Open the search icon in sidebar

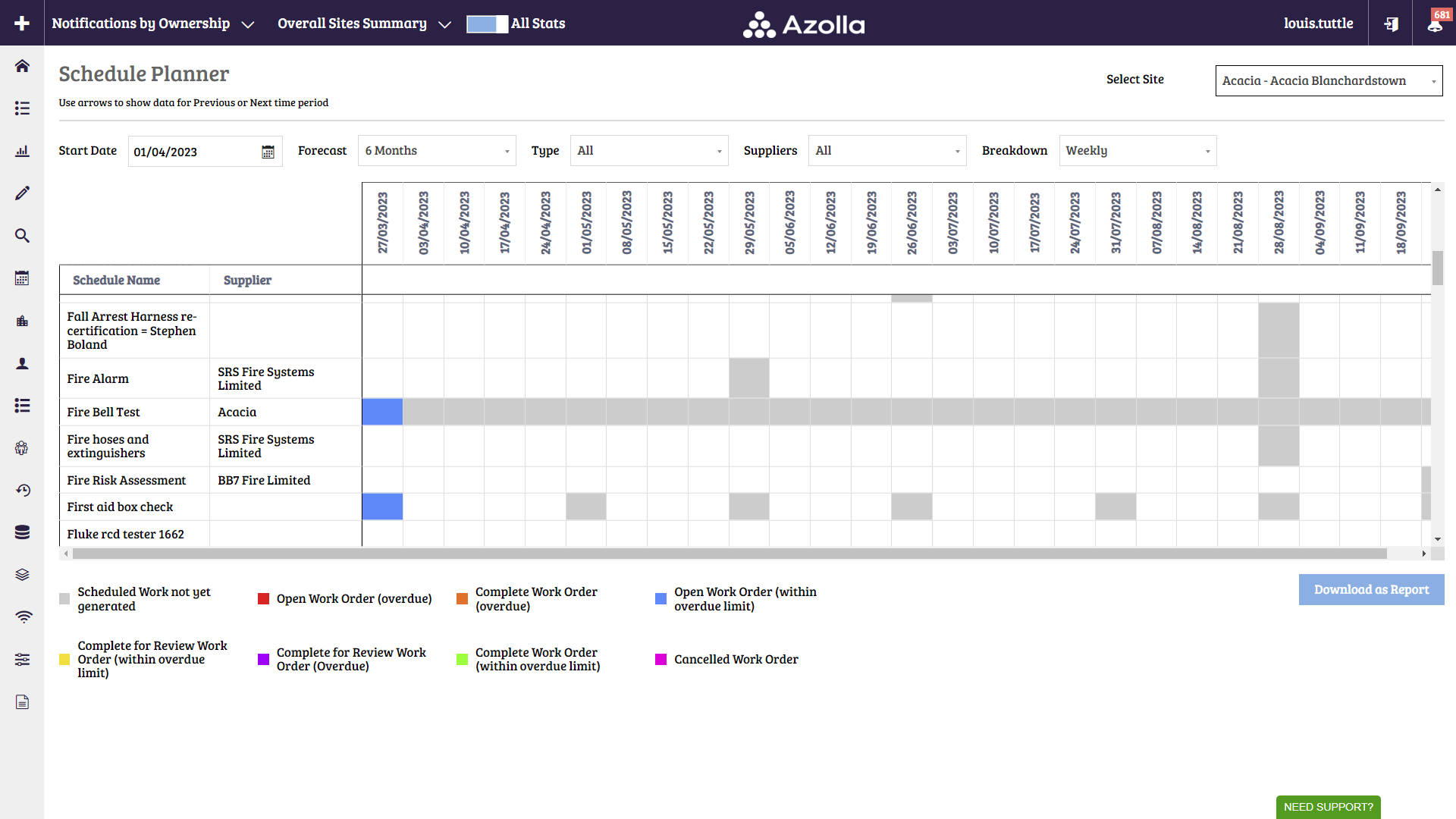pos(22,236)
